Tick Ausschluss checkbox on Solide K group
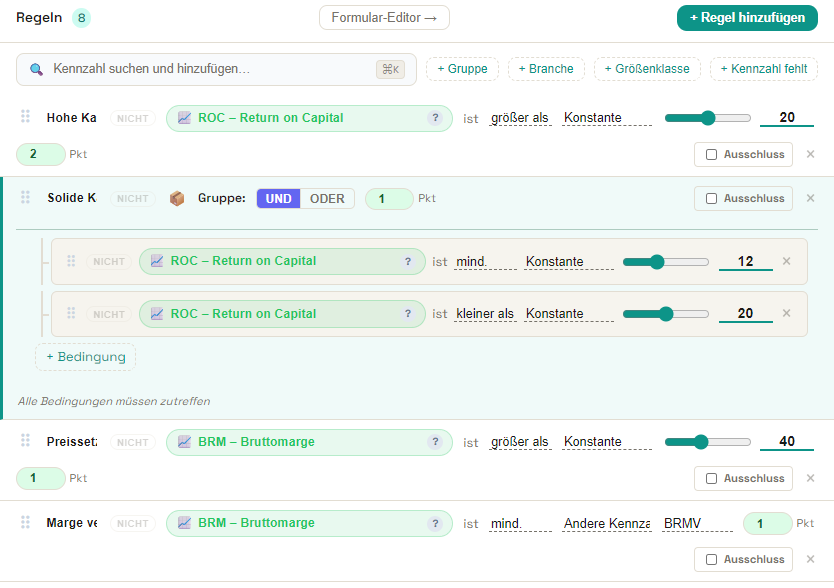Image resolution: width=834 pixels, height=588 pixels. 711,198
